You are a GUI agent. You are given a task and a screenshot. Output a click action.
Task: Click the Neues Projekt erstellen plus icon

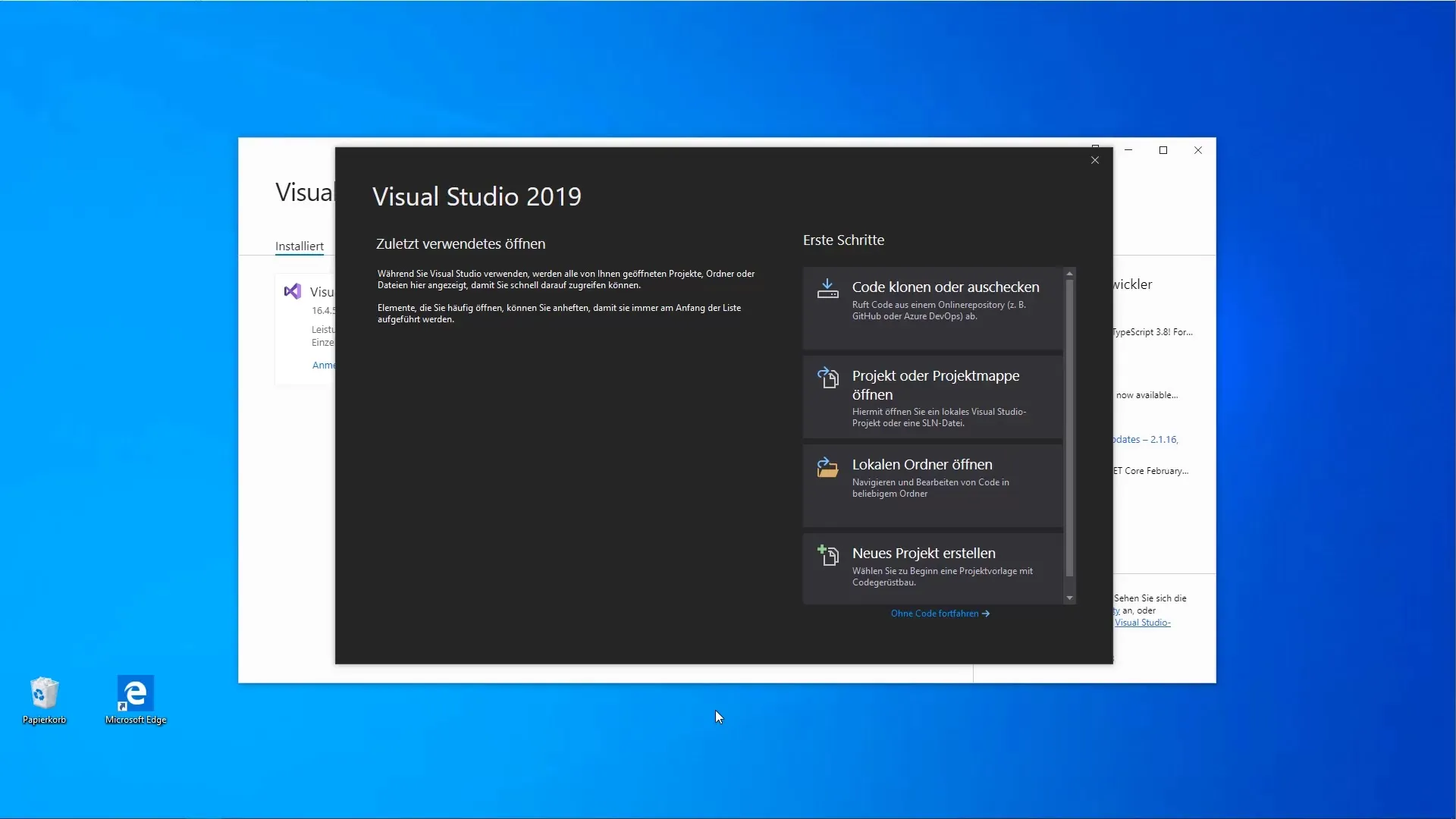(x=827, y=555)
